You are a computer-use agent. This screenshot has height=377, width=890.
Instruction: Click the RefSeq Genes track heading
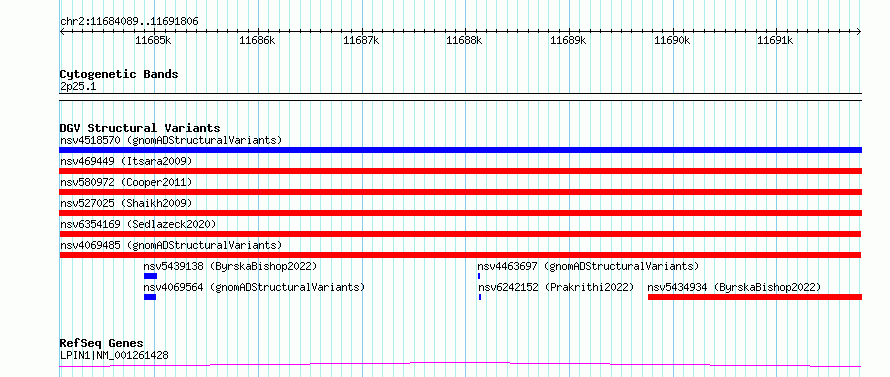pyautogui.click(x=101, y=343)
